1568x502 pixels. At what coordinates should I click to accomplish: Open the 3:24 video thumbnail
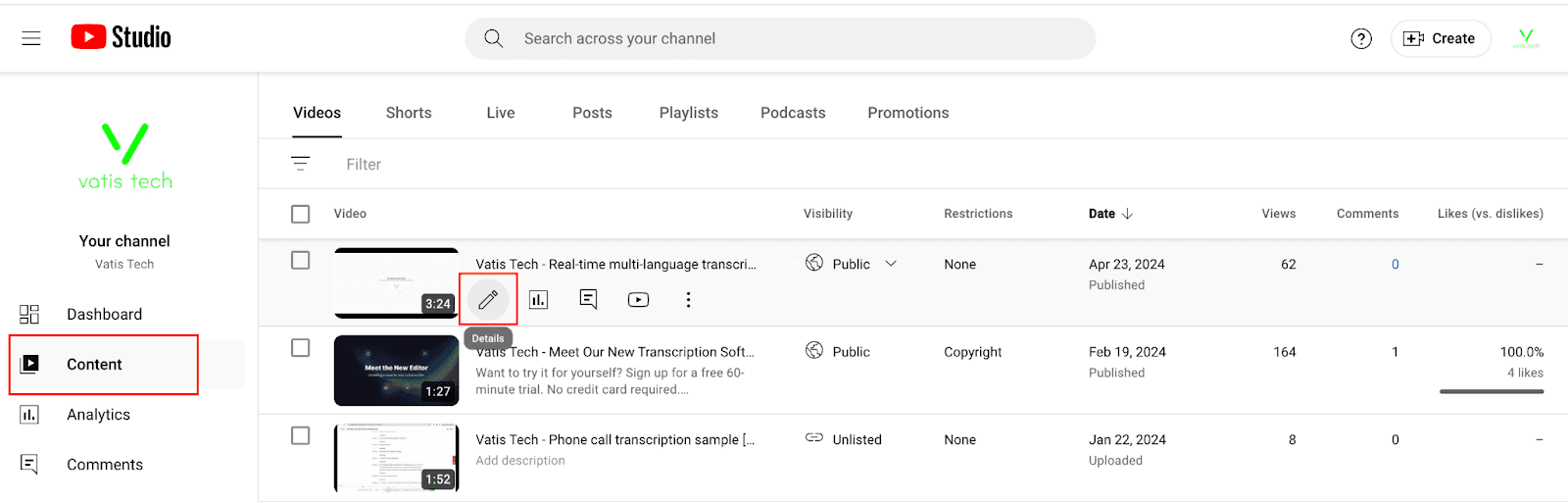click(x=396, y=282)
